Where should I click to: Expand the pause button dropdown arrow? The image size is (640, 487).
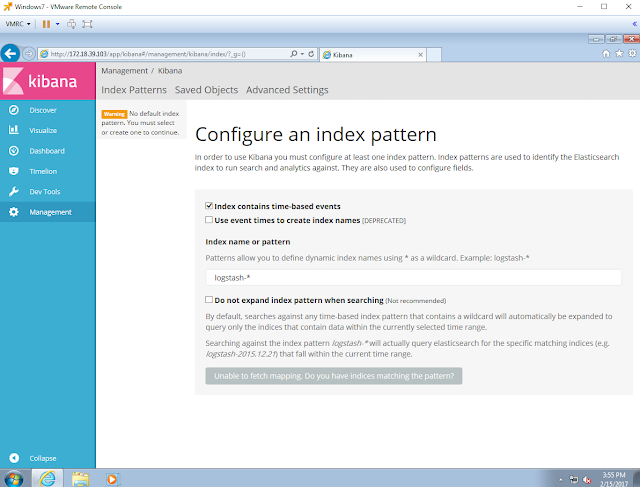coord(58,24)
